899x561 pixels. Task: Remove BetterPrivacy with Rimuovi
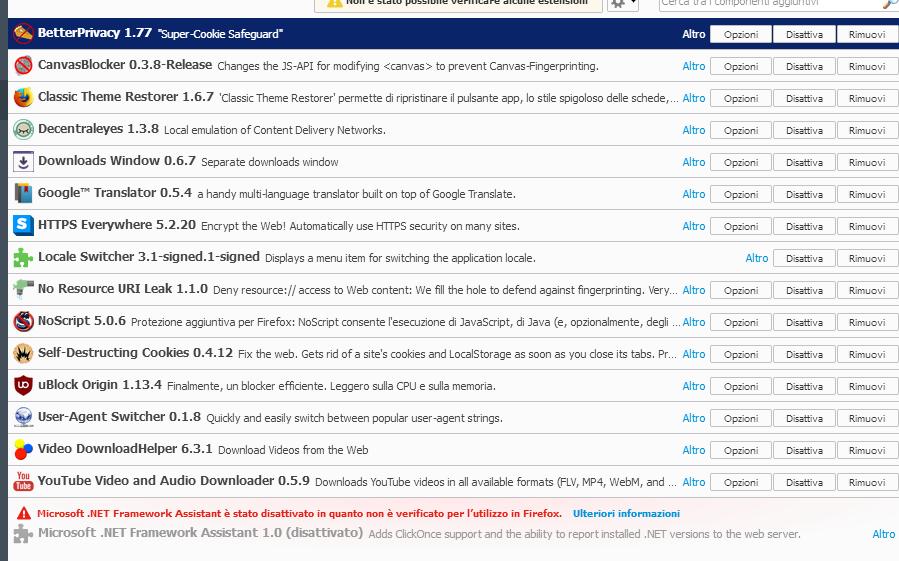pyautogui.click(x=867, y=34)
